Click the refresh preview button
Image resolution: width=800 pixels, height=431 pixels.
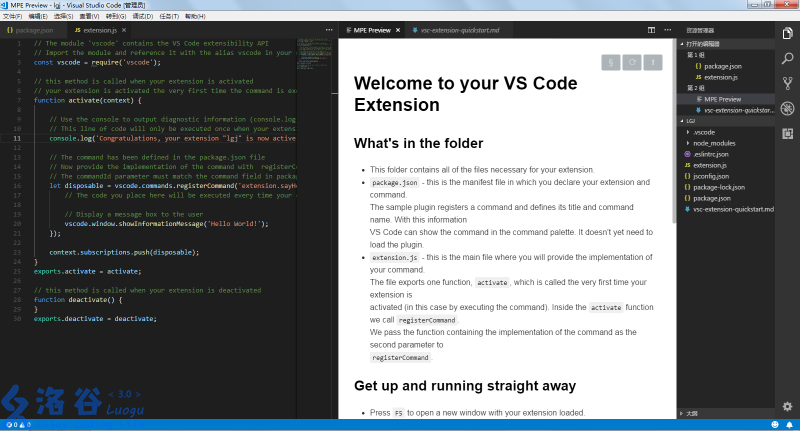tap(632, 62)
